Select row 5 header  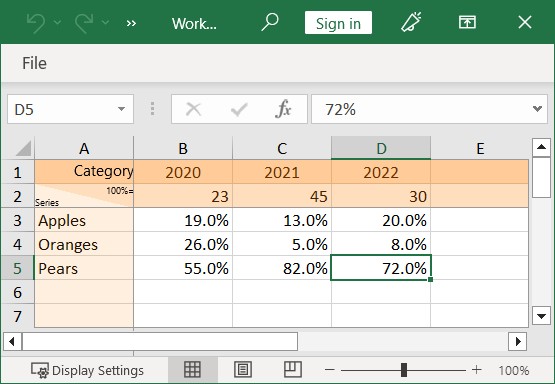pos(17,268)
